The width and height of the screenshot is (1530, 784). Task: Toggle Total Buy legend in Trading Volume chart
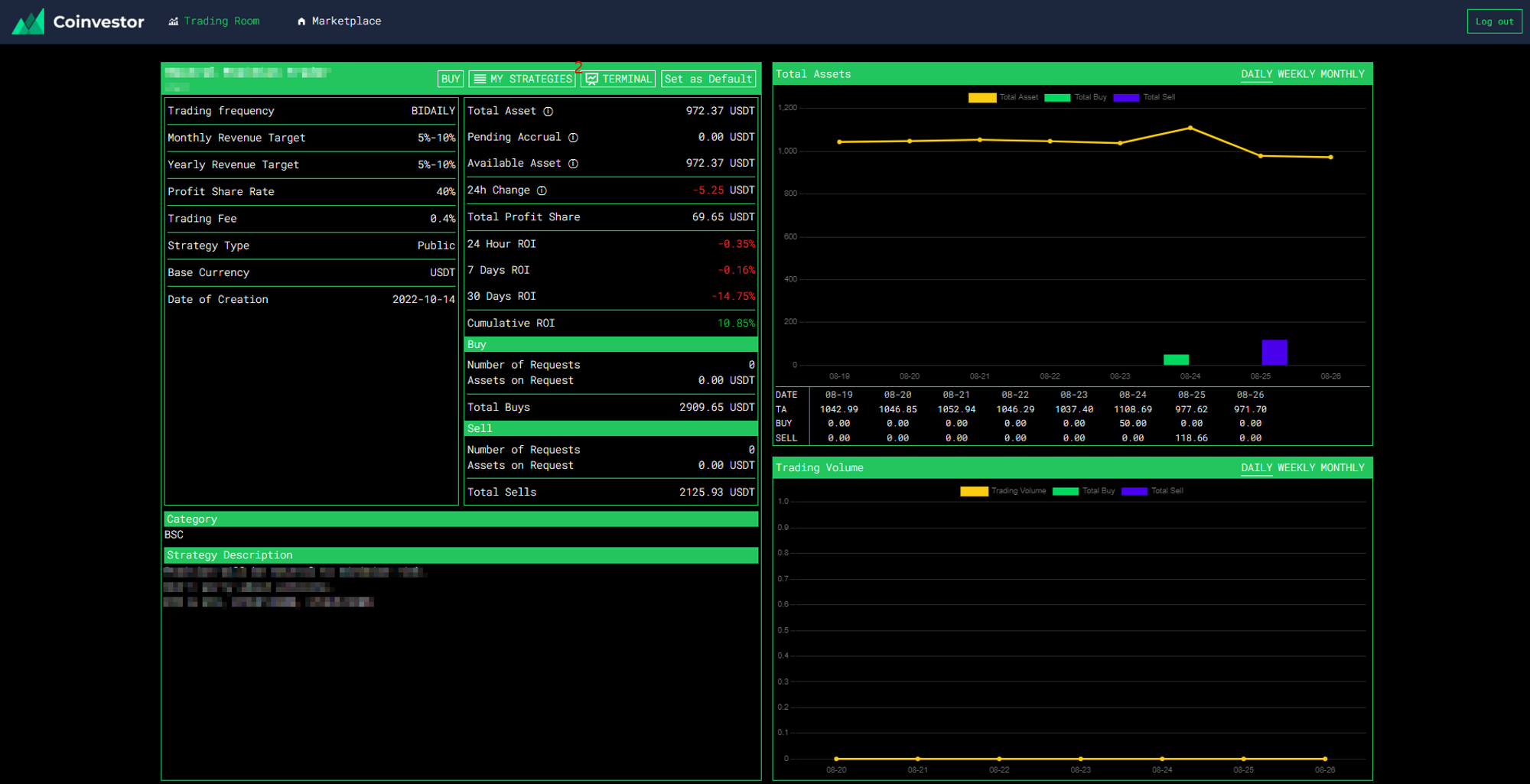point(1083,491)
